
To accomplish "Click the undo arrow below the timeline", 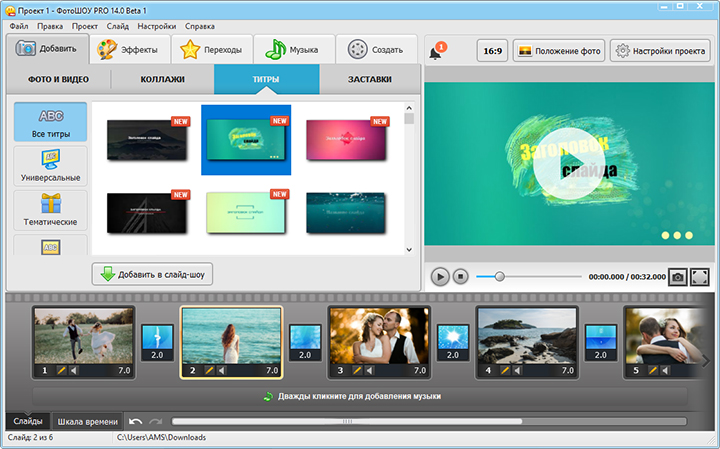I will (x=136, y=422).
